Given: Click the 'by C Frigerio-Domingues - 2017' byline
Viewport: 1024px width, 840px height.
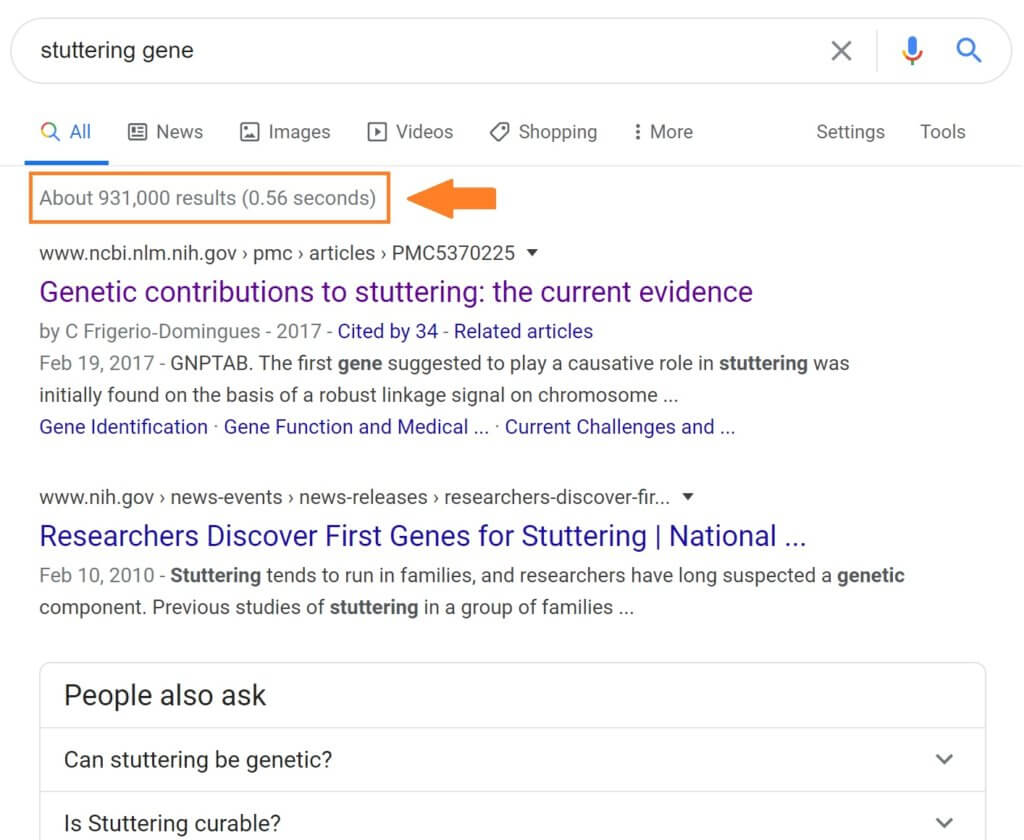Looking at the screenshot, I should [x=180, y=331].
